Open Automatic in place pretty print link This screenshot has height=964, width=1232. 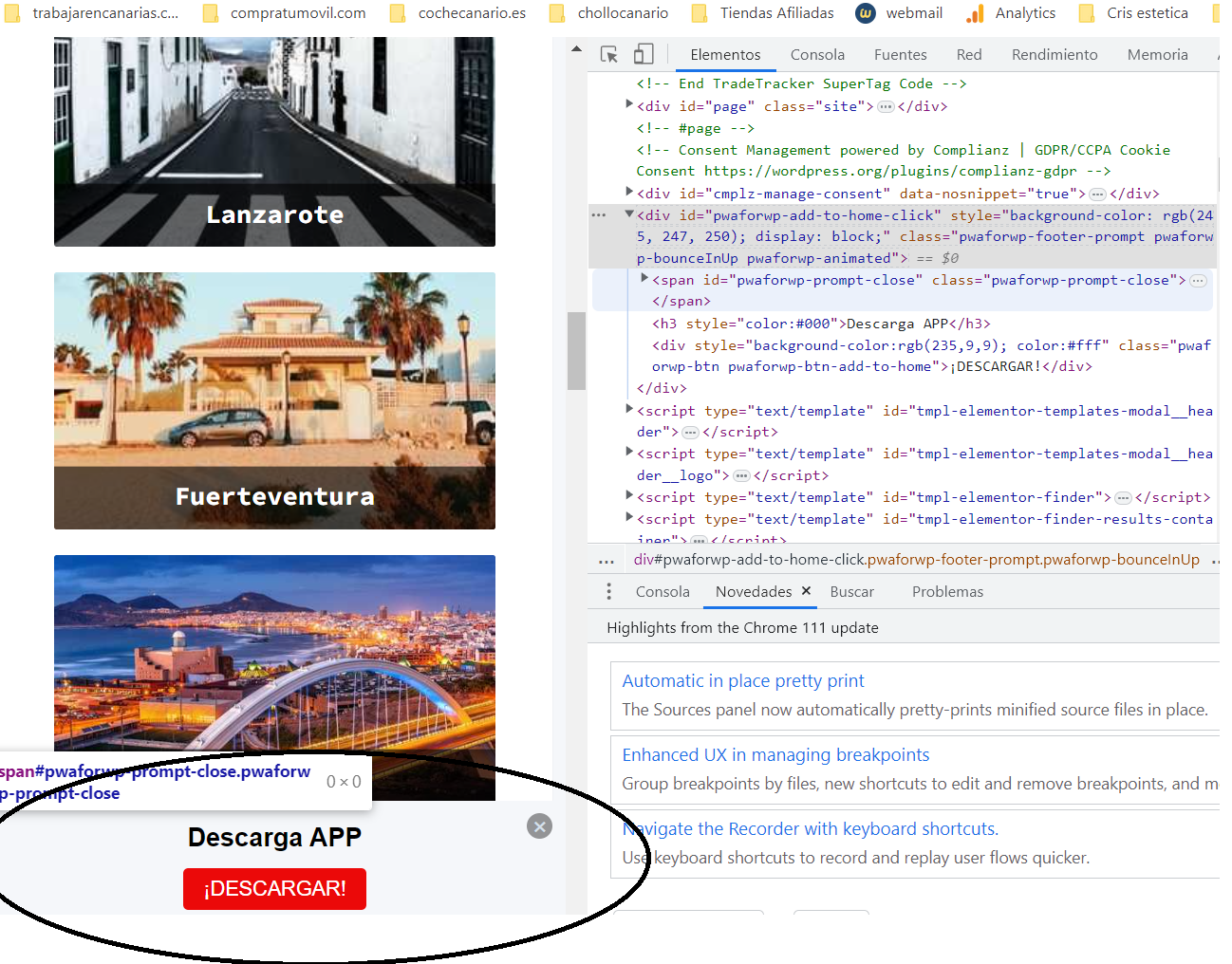743,681
